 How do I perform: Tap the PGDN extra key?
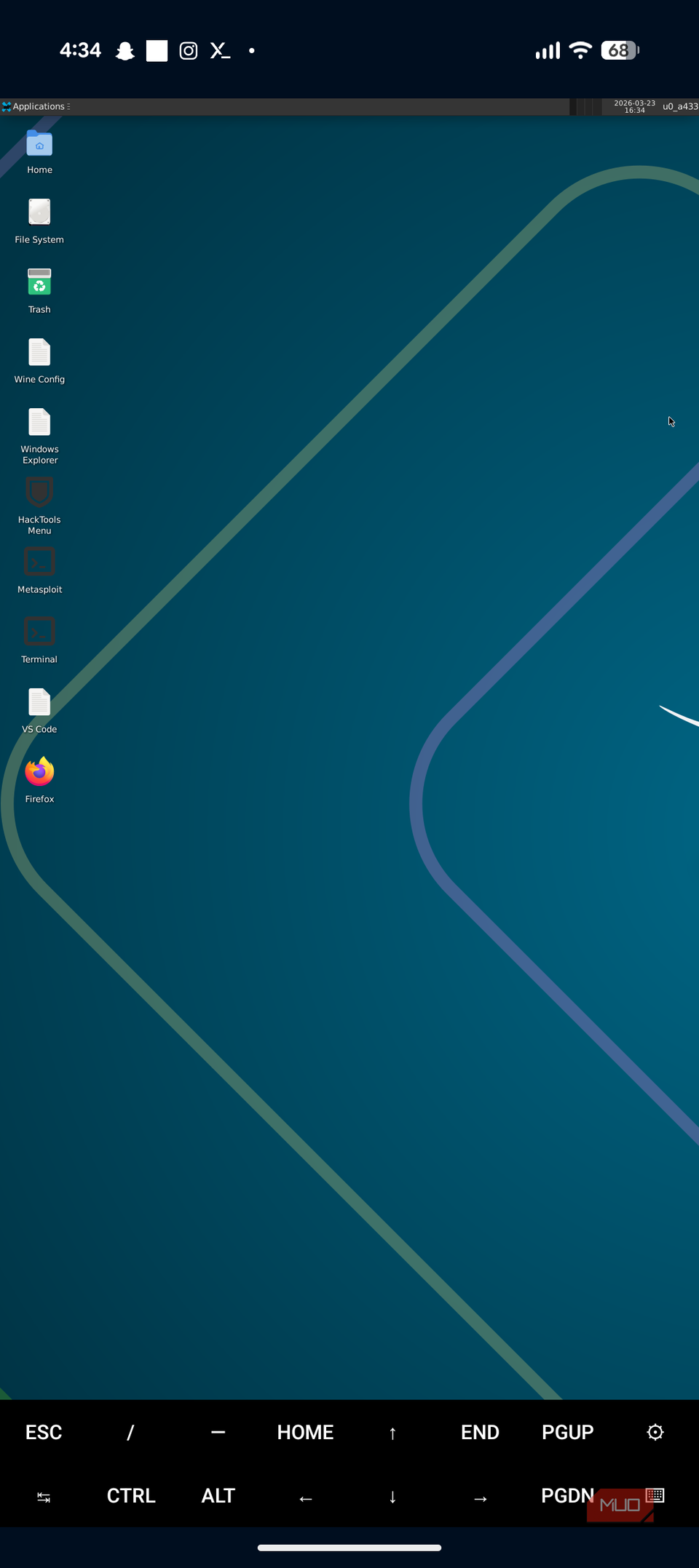pos(567,1495)
